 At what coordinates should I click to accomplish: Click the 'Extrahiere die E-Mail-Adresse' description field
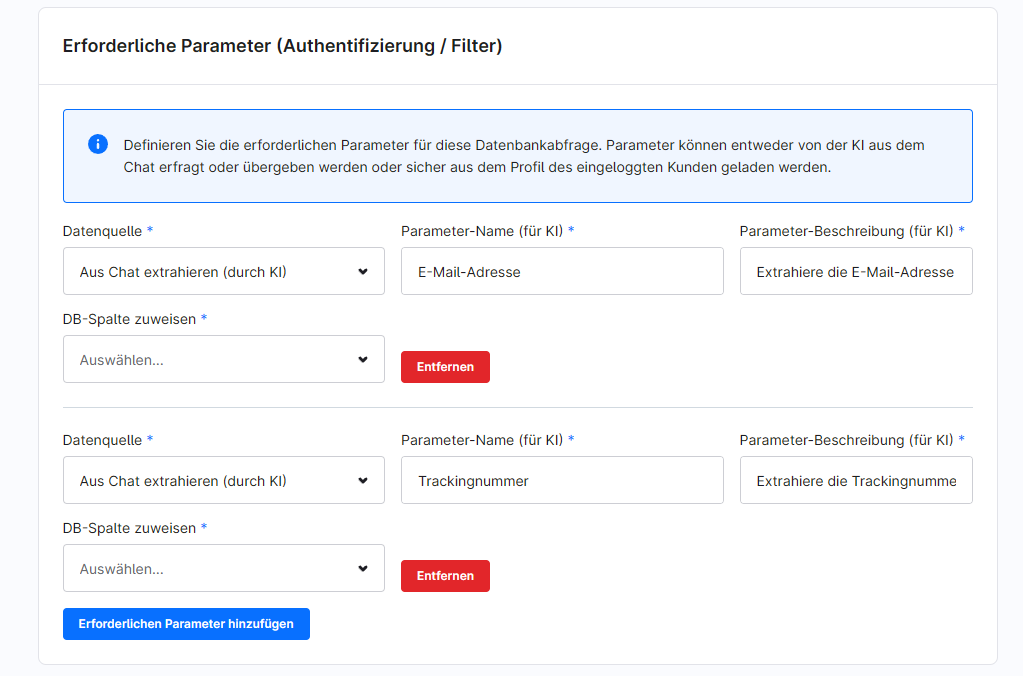[855, 271]
